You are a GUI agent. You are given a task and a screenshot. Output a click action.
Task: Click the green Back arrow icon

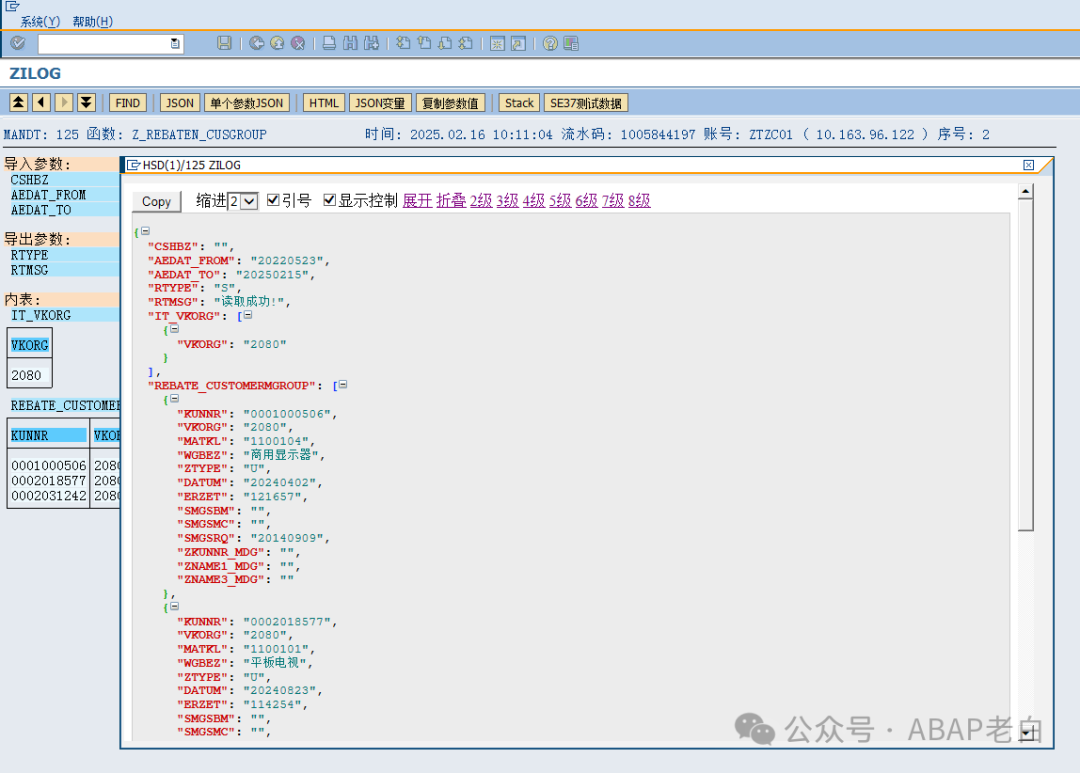(256, 43)
